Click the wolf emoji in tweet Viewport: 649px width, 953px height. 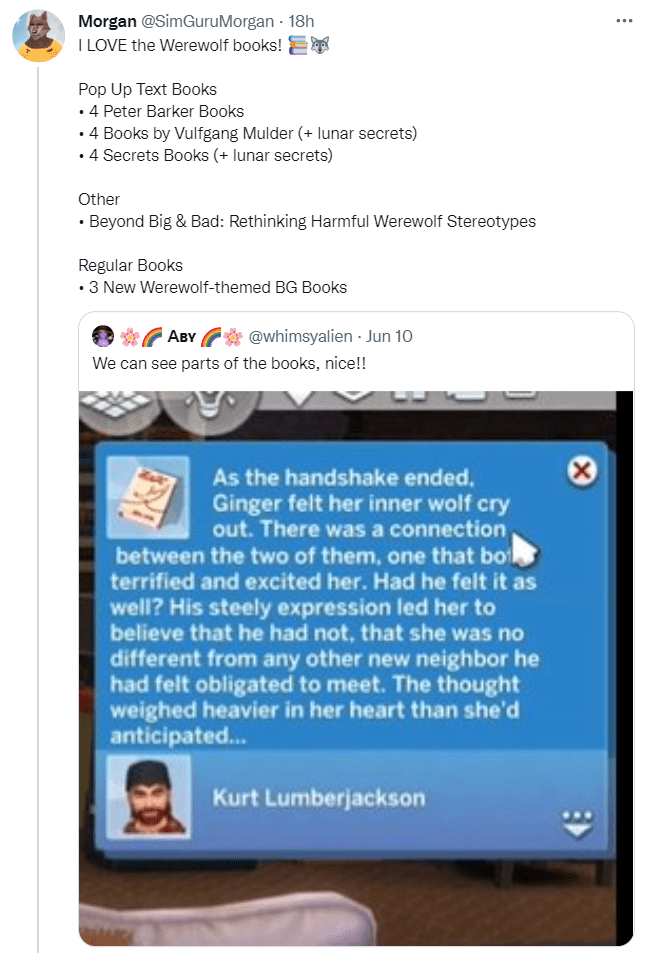[320, 45]
